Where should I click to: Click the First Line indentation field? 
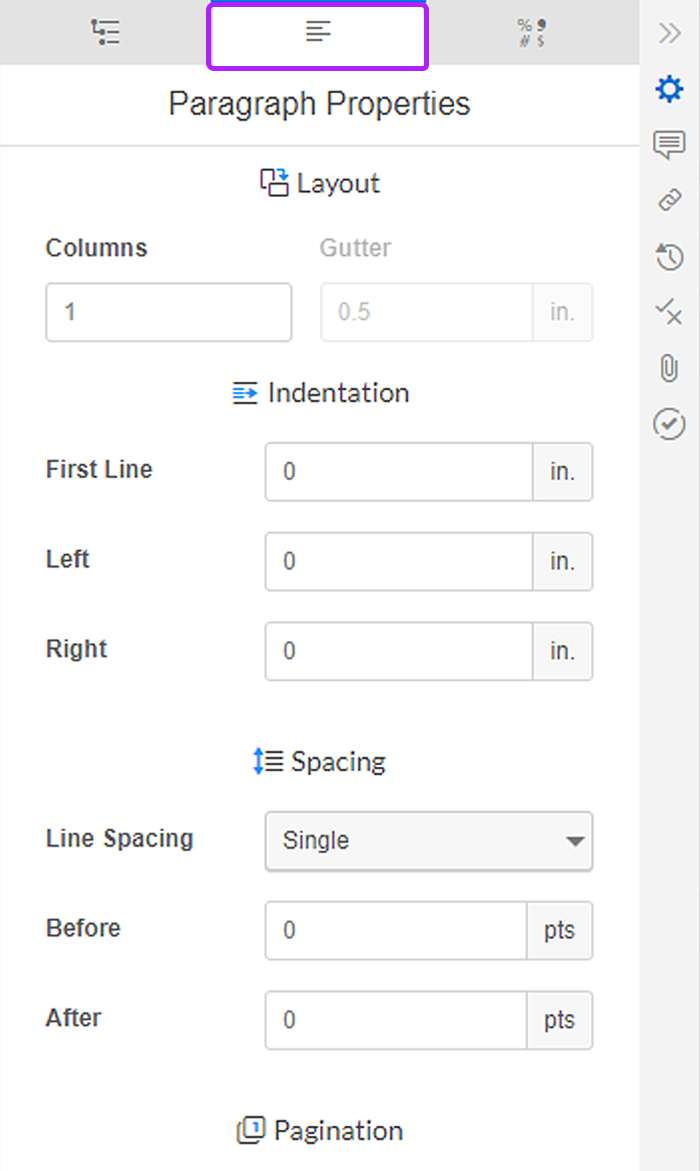click(x=399, y=472)
